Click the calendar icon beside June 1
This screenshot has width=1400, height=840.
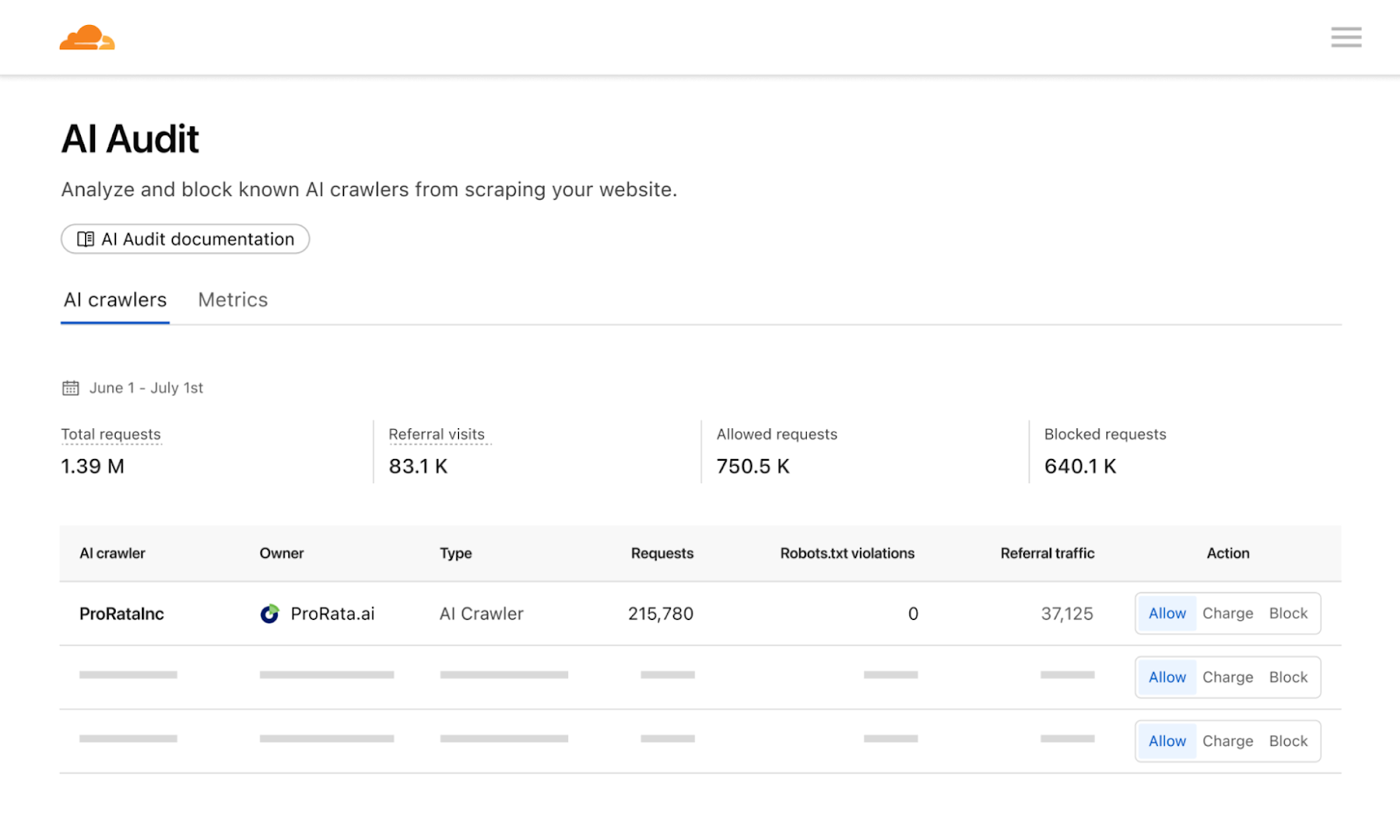coord(70,388)
